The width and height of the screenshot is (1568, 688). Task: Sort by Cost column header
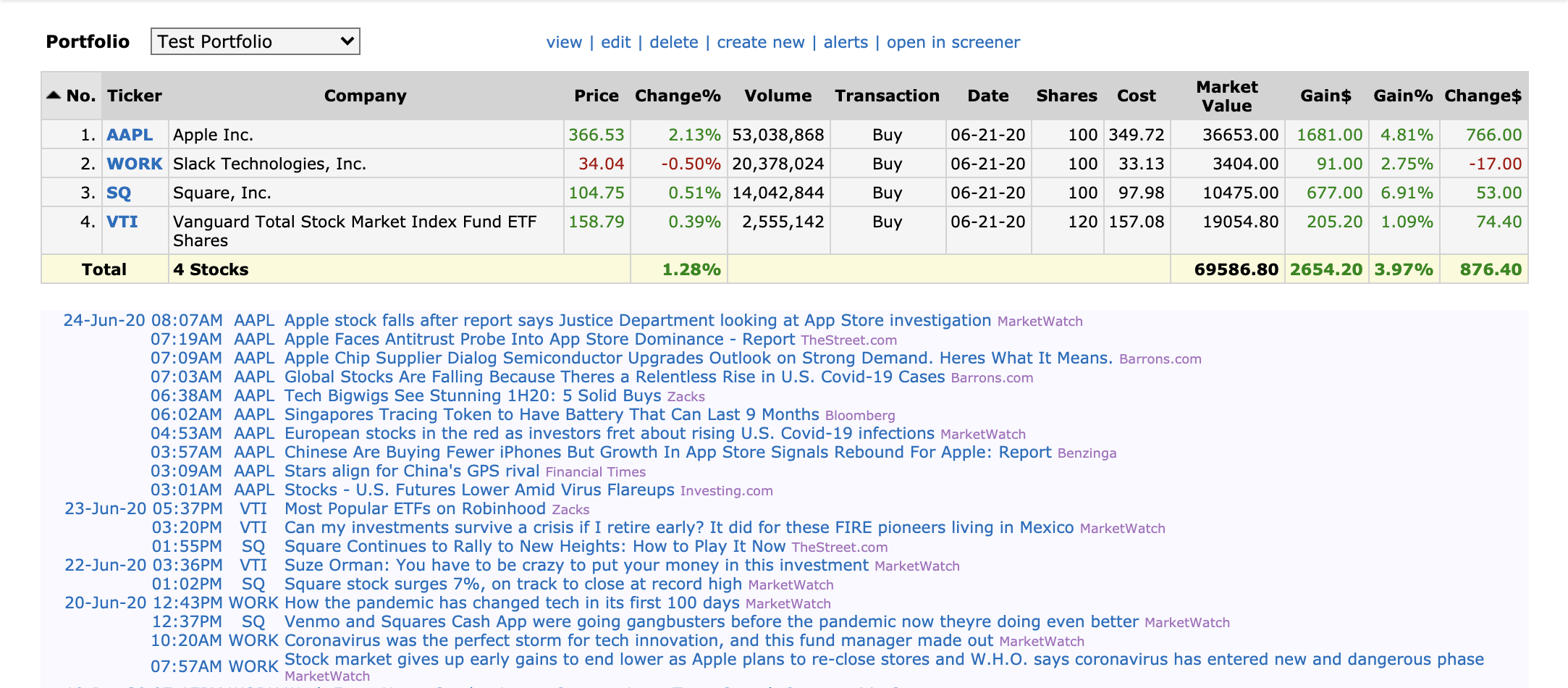click(1137, 96)
